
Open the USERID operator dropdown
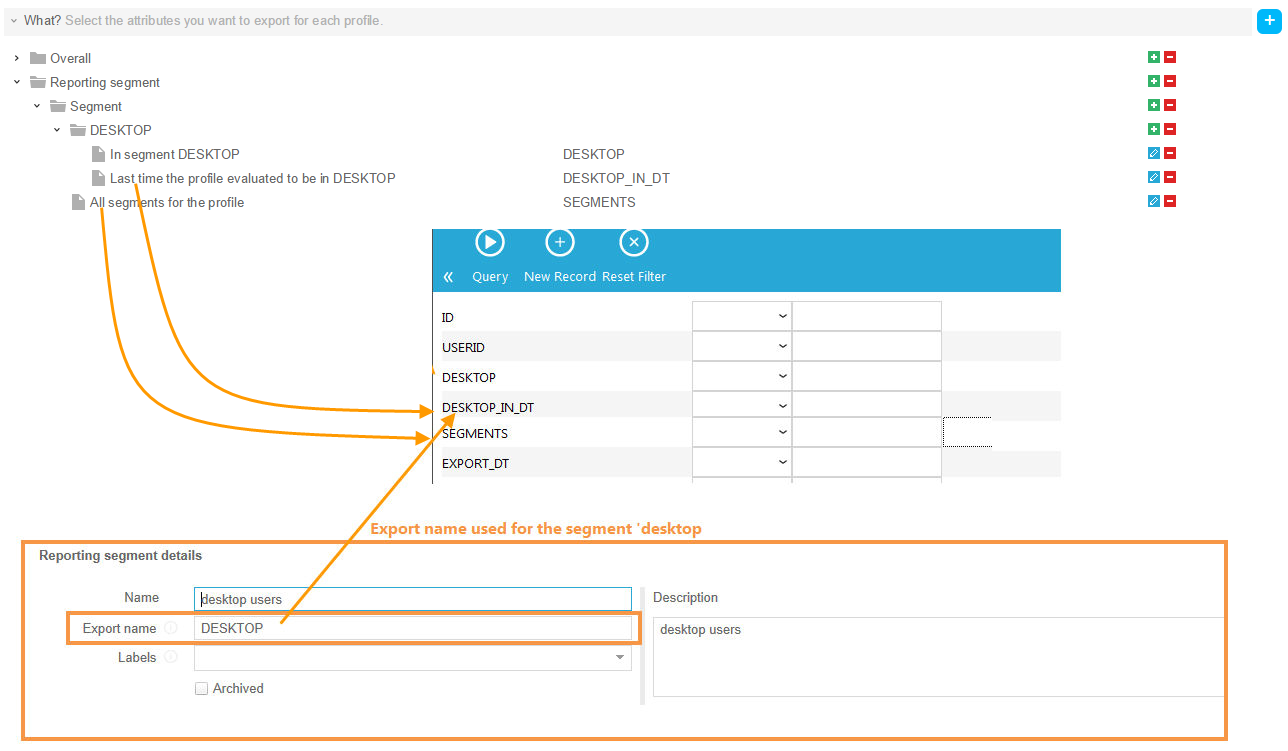741,347
